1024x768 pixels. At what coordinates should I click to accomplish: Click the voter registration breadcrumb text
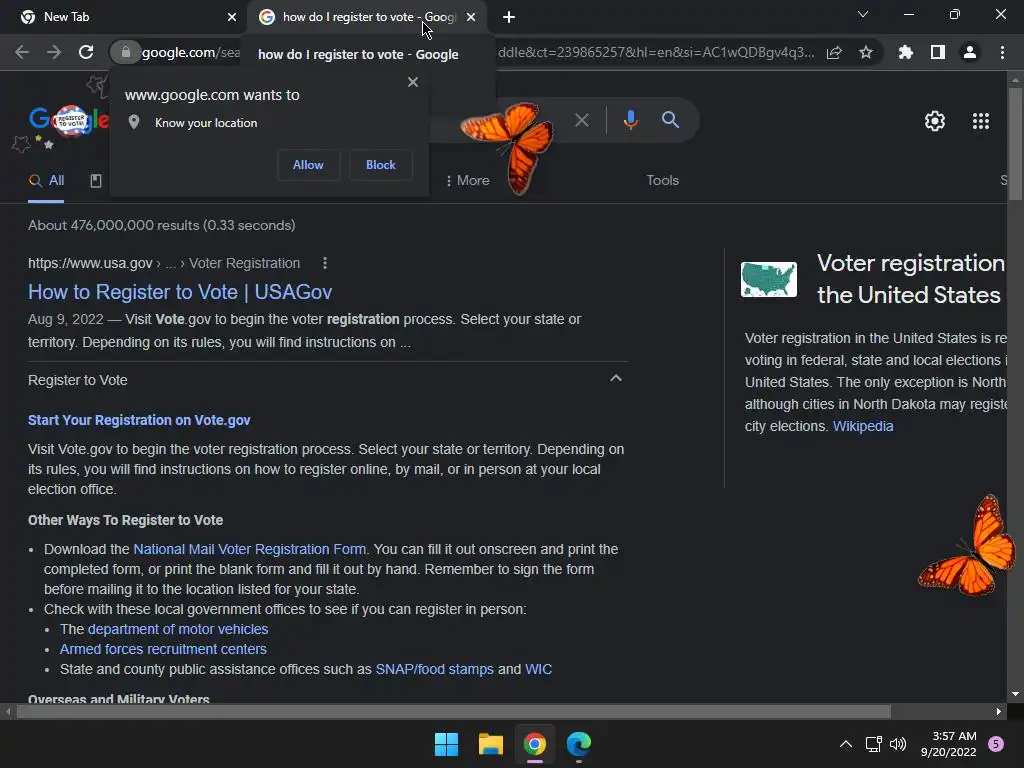point(244,263)
